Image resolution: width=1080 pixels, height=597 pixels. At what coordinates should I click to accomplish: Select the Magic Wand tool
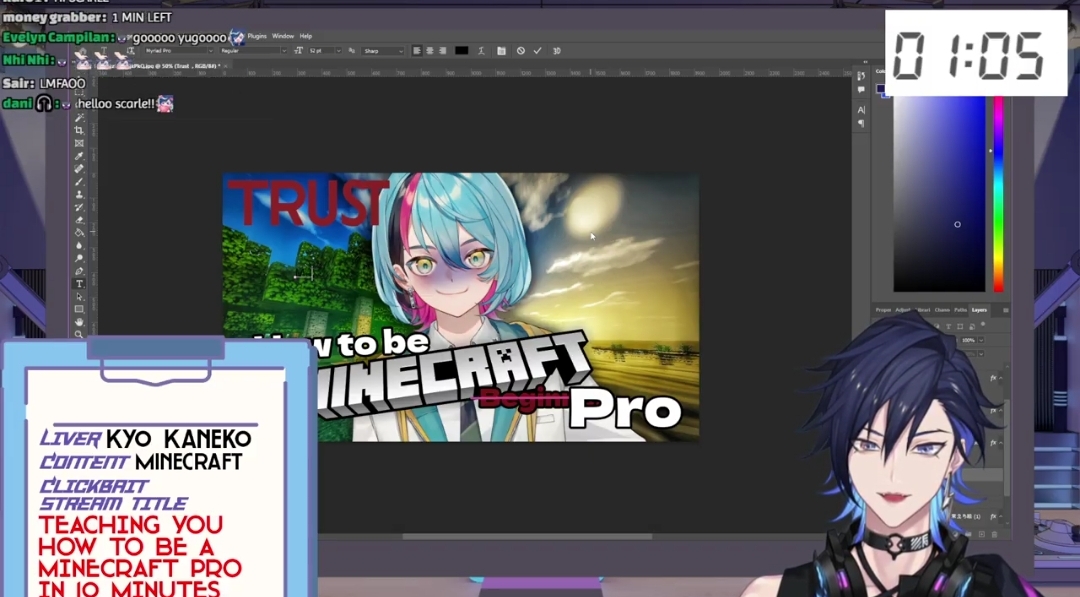79,118
